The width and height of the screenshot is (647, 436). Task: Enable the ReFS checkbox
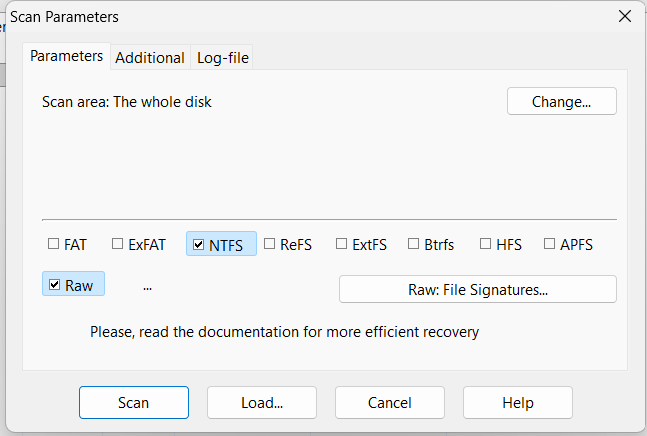click(x=270, y=244)
